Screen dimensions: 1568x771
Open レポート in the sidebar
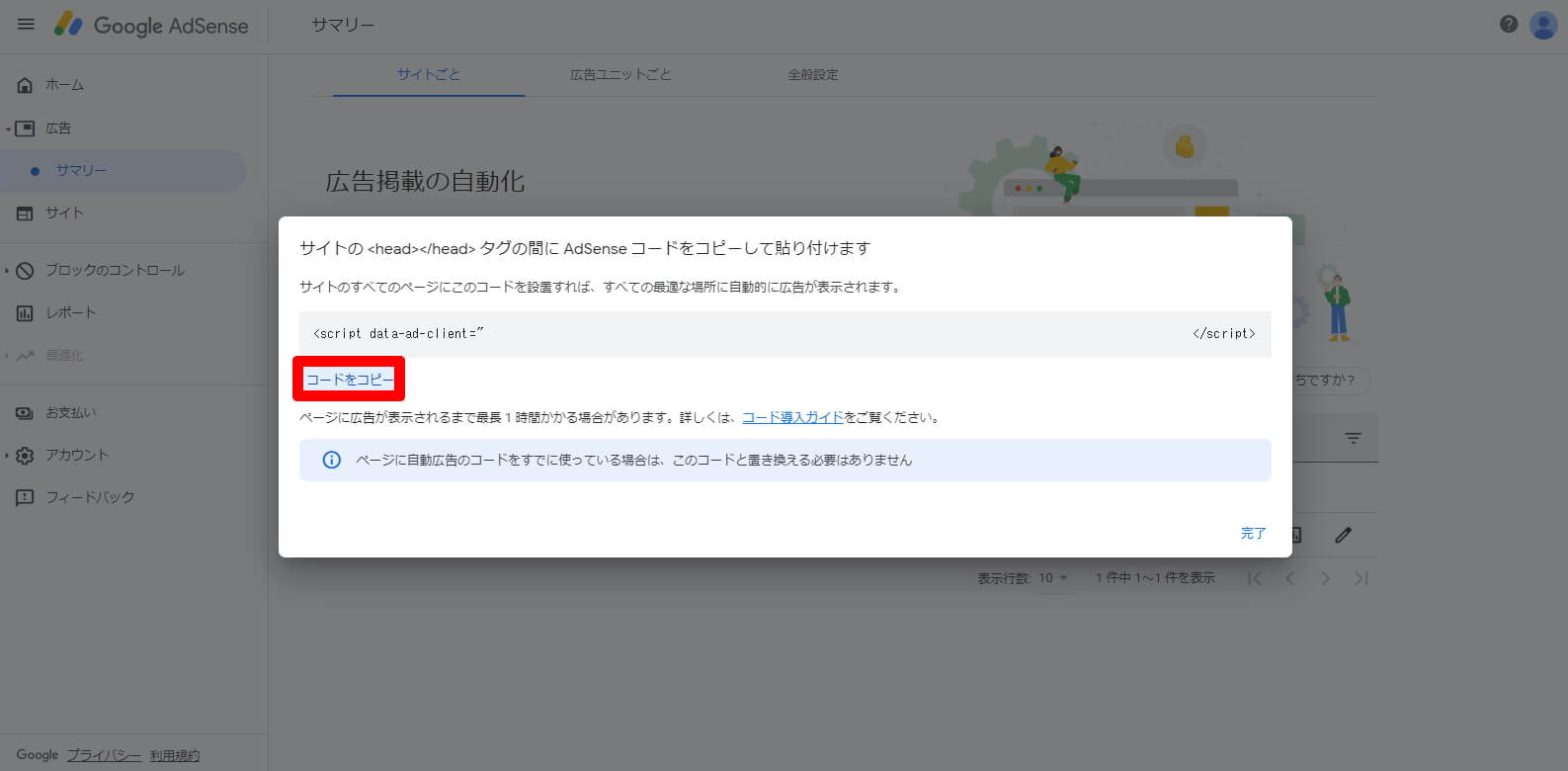pos(71,312)
